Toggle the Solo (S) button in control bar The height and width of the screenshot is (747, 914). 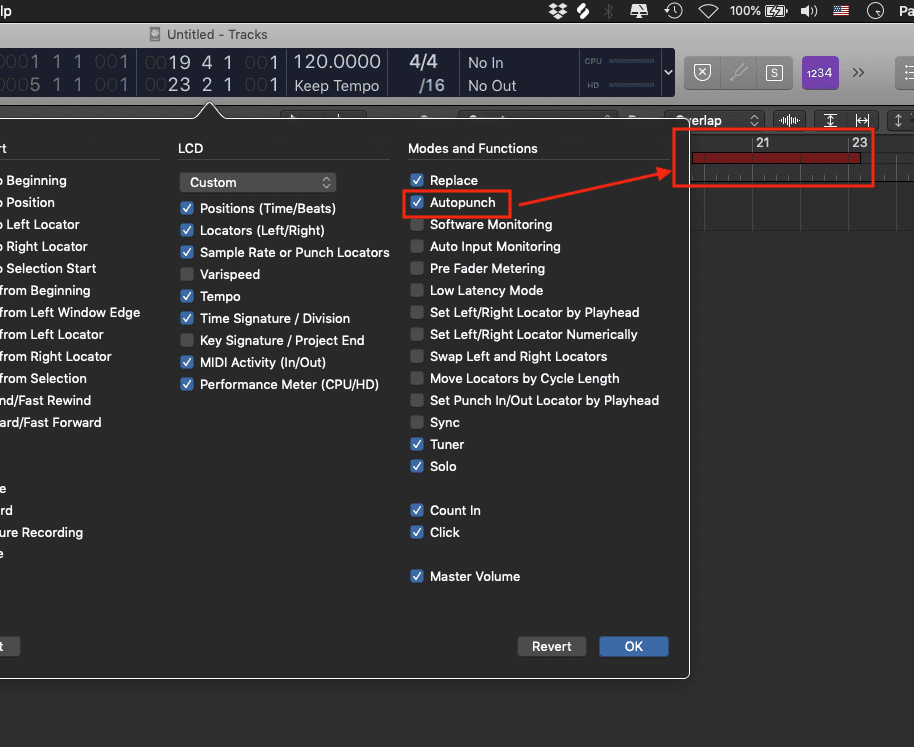(x=773, y=72)
